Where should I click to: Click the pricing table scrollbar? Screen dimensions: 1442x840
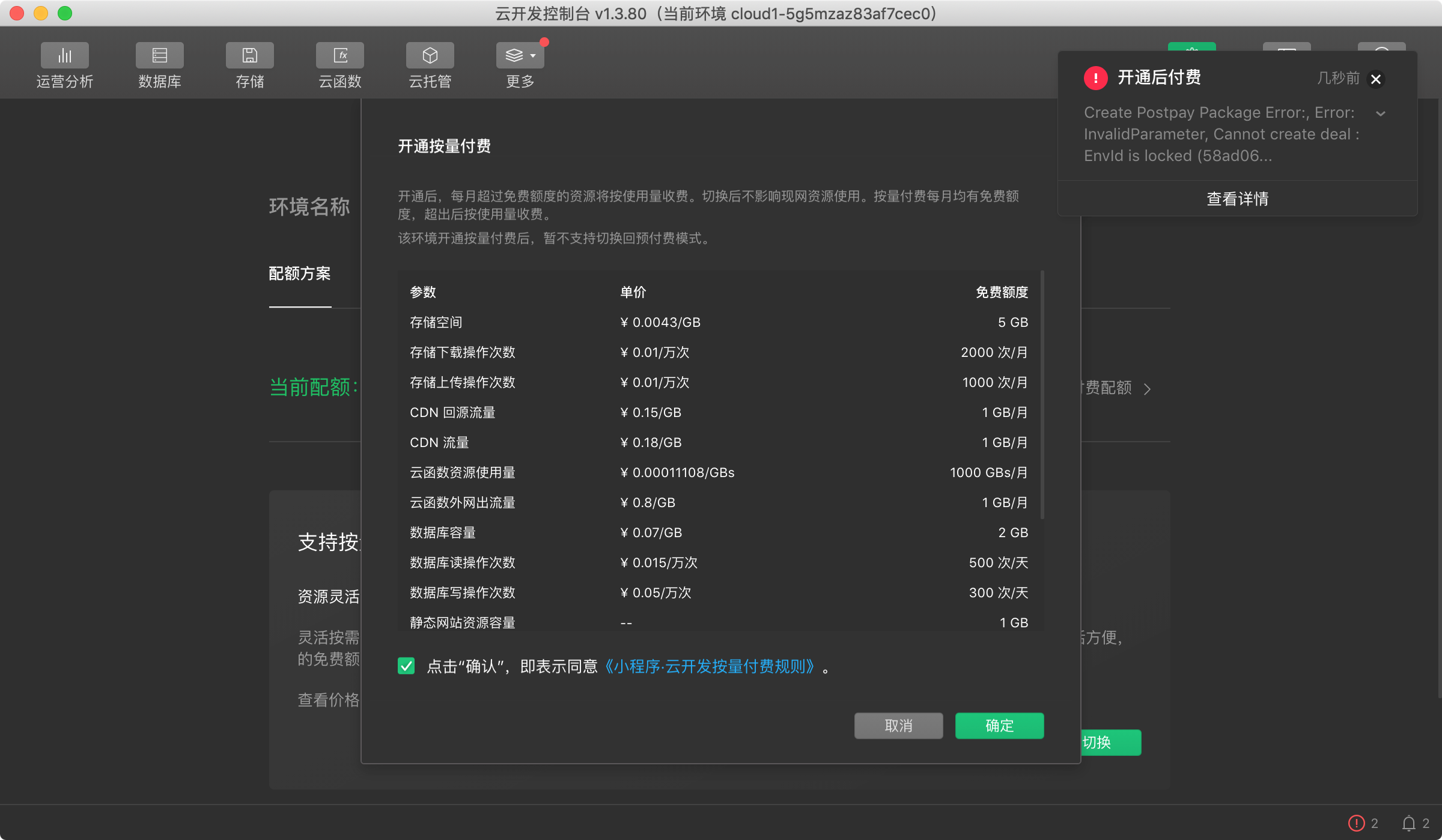click(x=1042, y=394)
